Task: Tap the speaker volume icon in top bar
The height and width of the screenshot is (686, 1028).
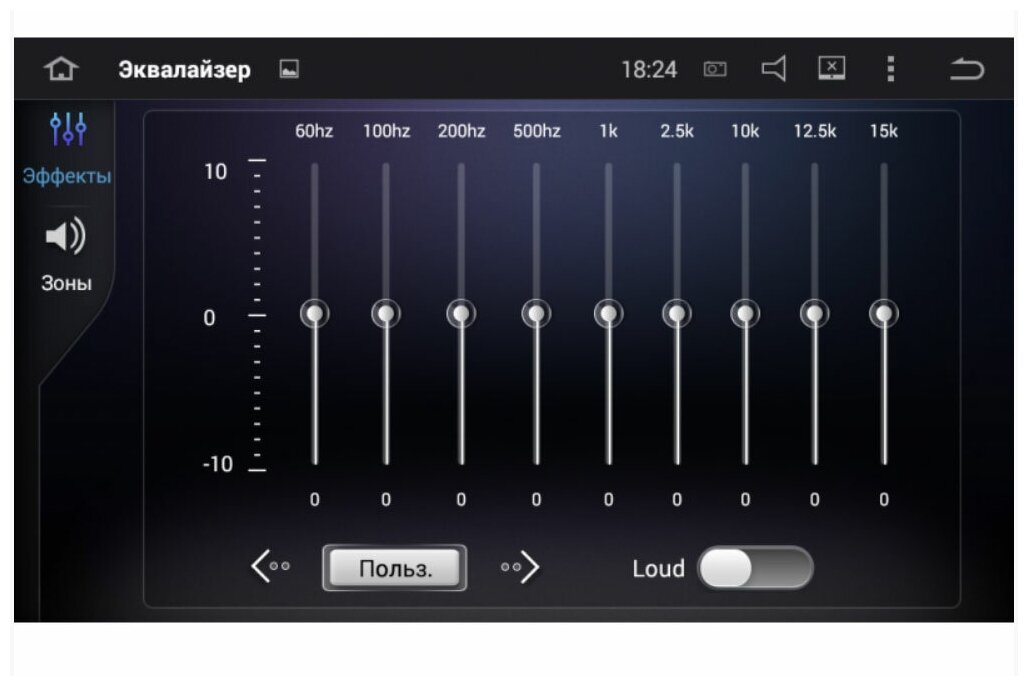Action: (x=773, y=69)
